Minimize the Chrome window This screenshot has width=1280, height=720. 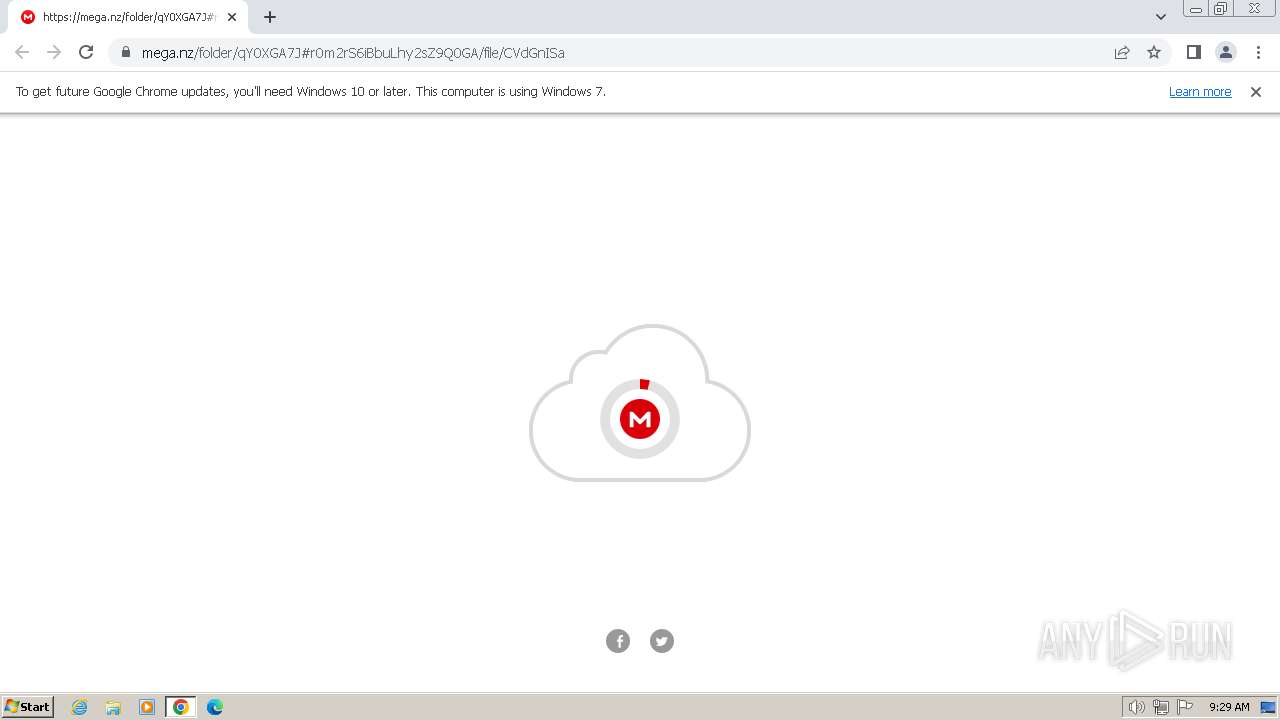[x=1196, y=9]
